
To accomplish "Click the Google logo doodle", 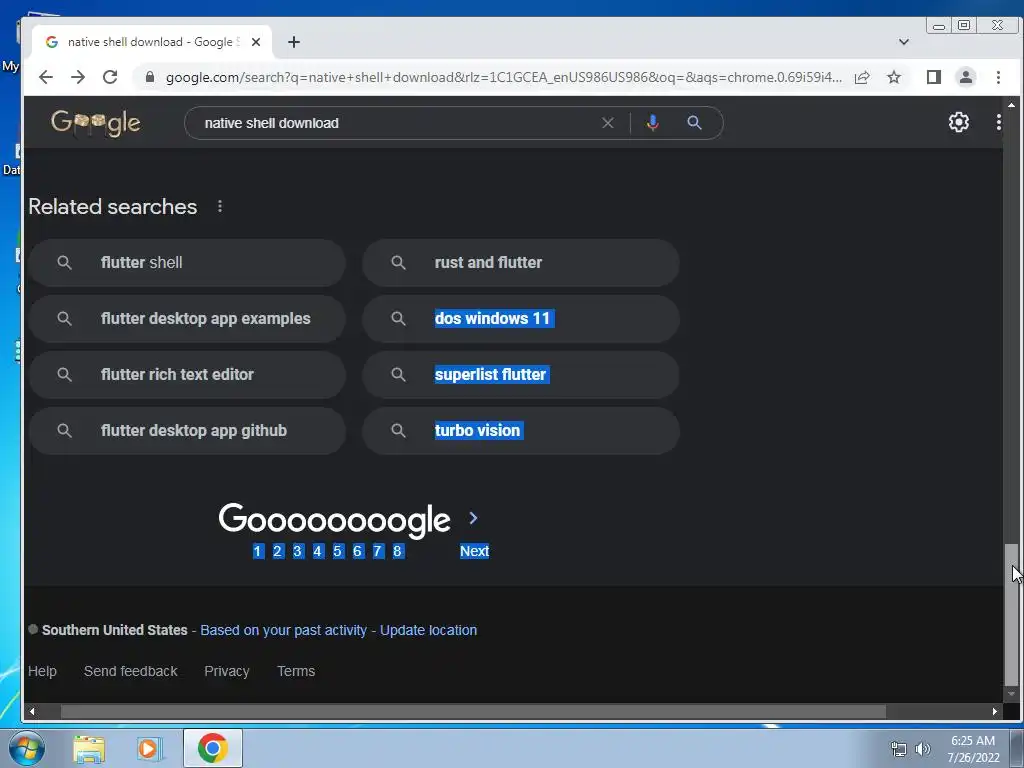I will click(96, 122).
